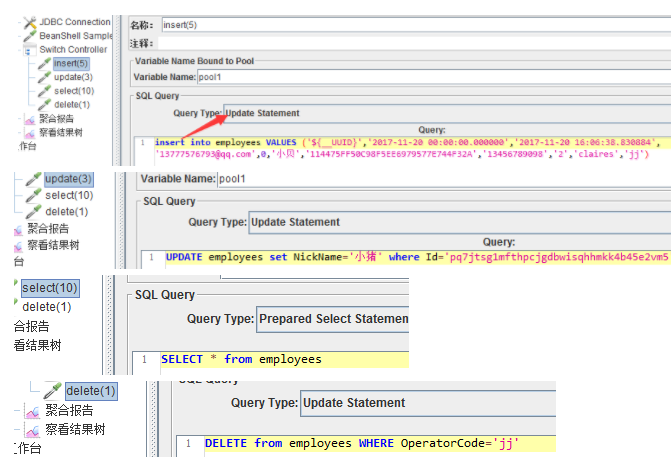The width and height of the screenshot is (671, 476).
Task: Click pipette icon of select(10) in insert(5) view
Action: coord(44,91)
